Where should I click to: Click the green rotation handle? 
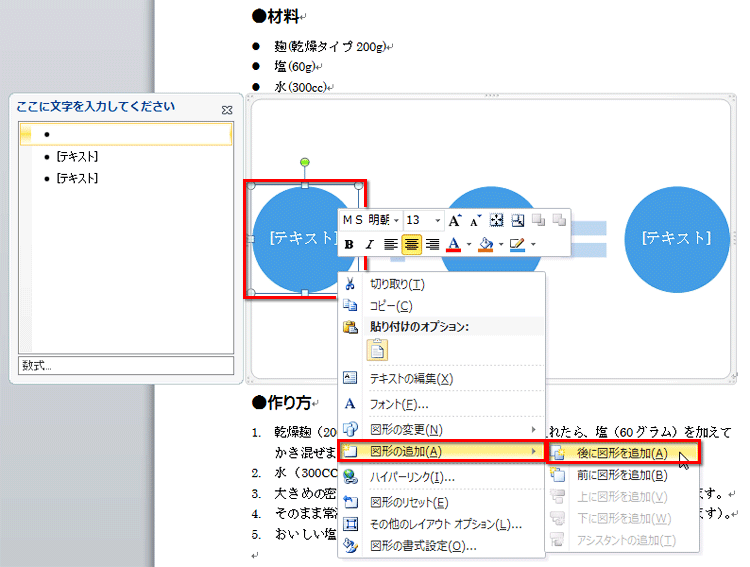(x=305, y=163)
